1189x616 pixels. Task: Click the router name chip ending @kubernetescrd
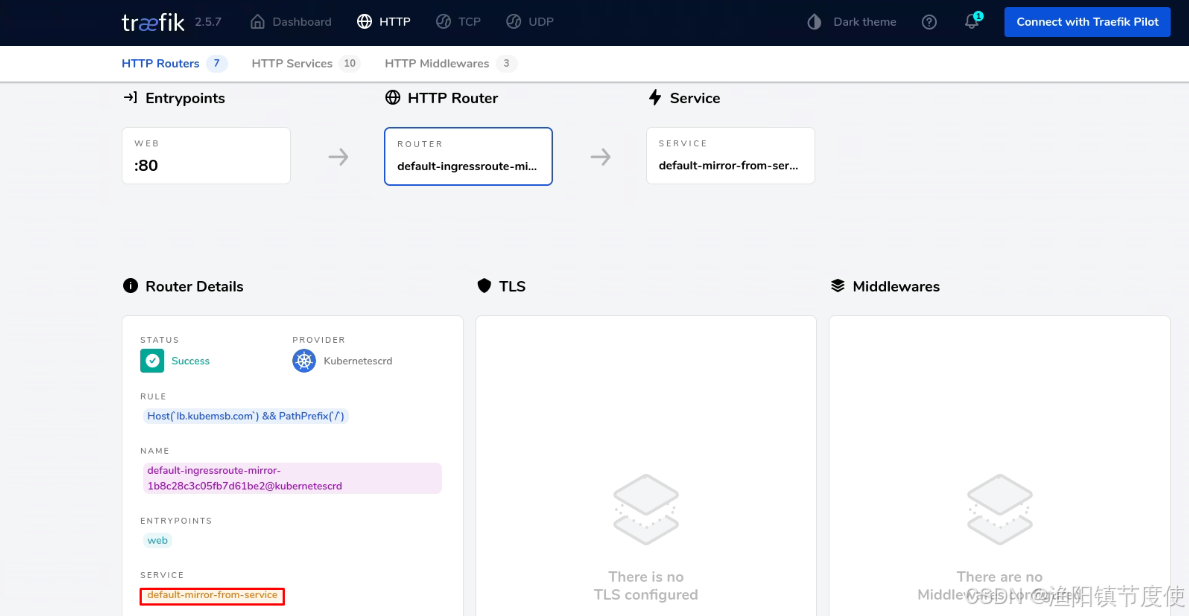point(292,478)
